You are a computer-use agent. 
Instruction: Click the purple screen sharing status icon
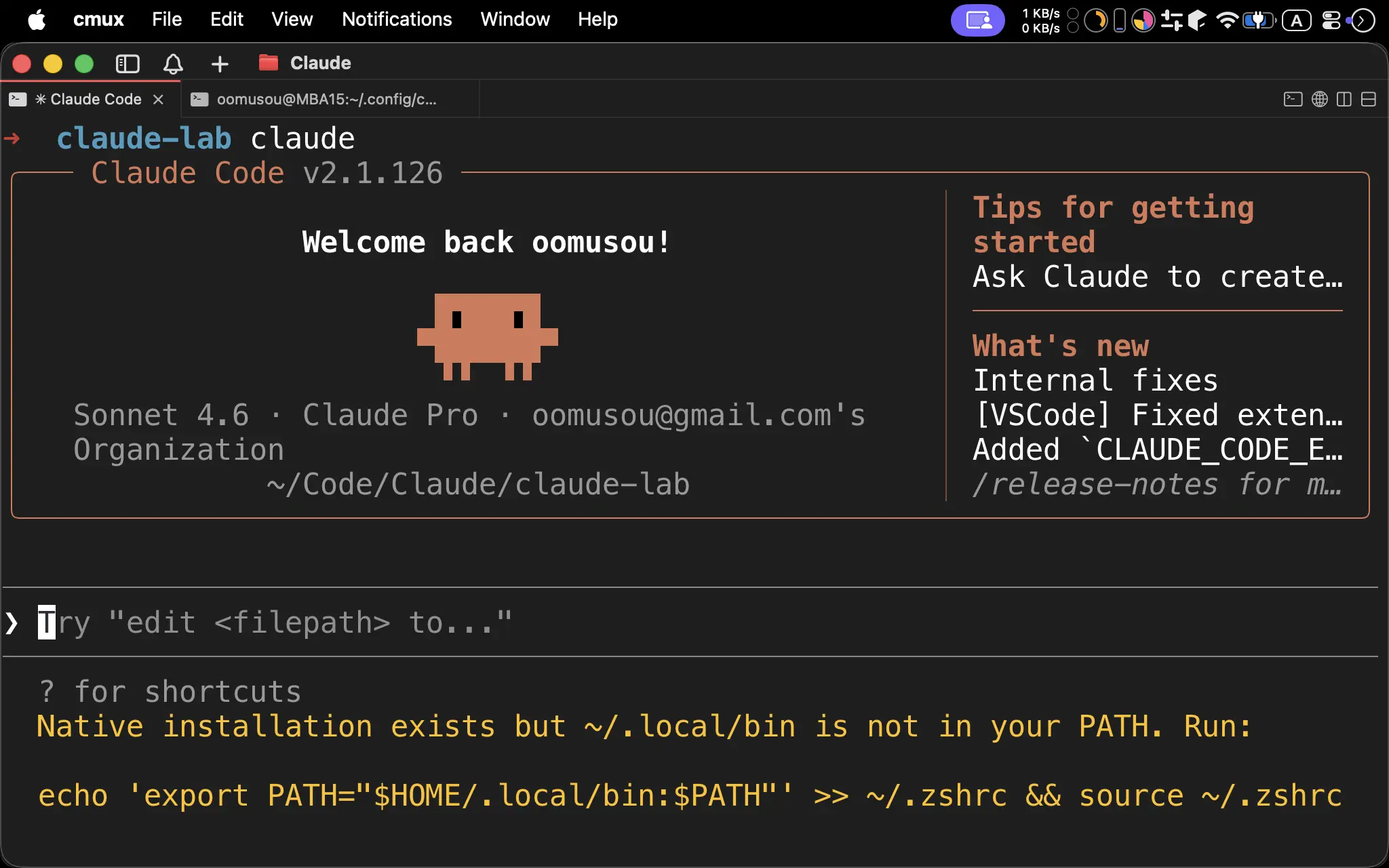977,20
